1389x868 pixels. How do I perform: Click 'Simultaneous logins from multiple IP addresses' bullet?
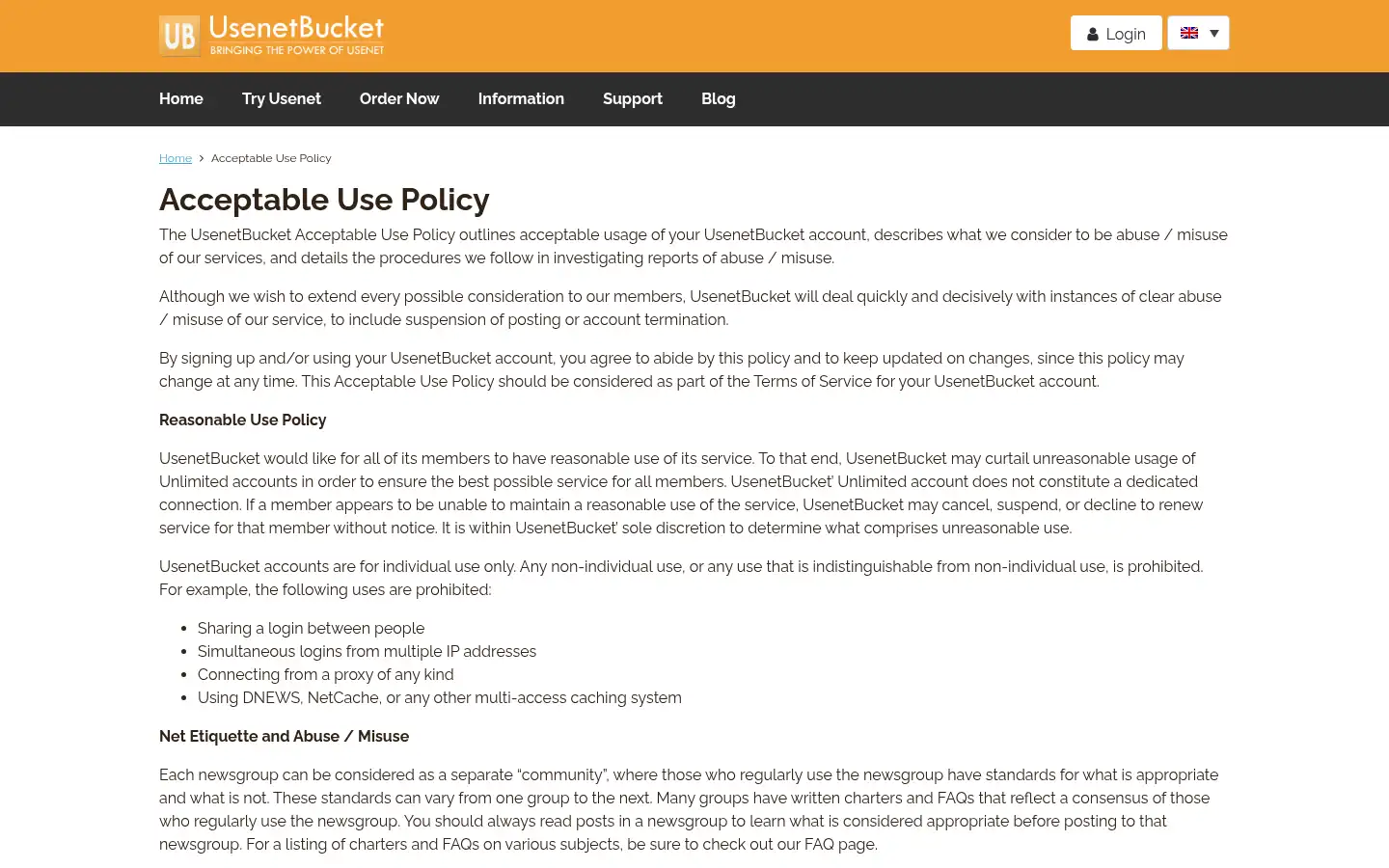tap(367, 651)
